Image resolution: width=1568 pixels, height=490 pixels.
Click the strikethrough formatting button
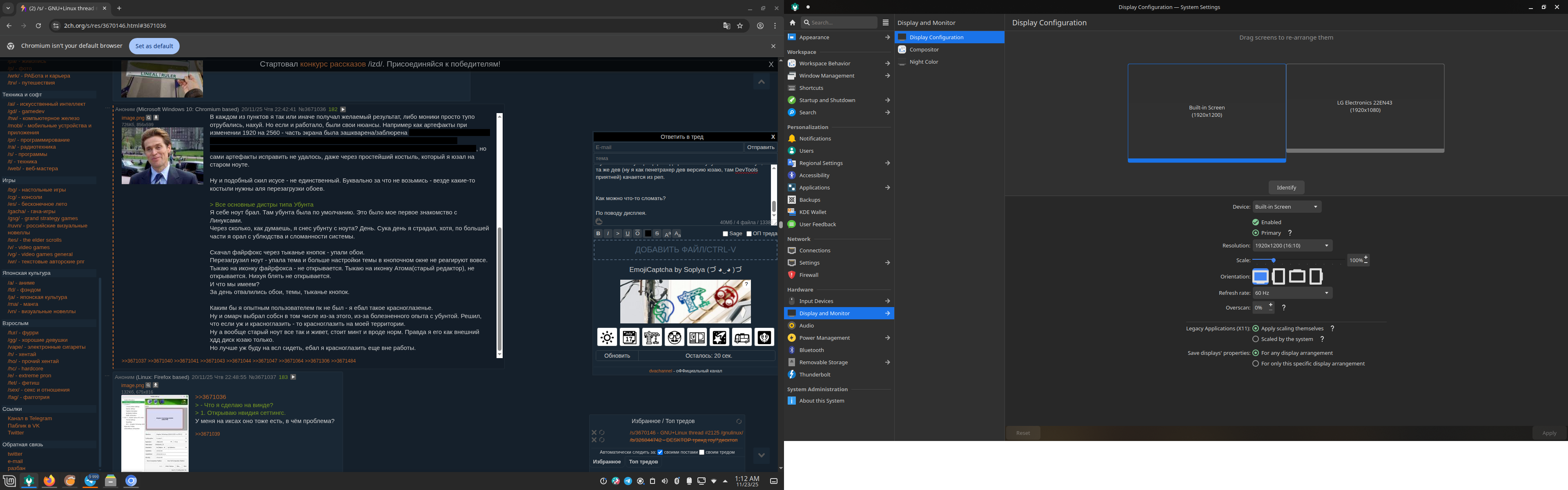tap(657, 234)
